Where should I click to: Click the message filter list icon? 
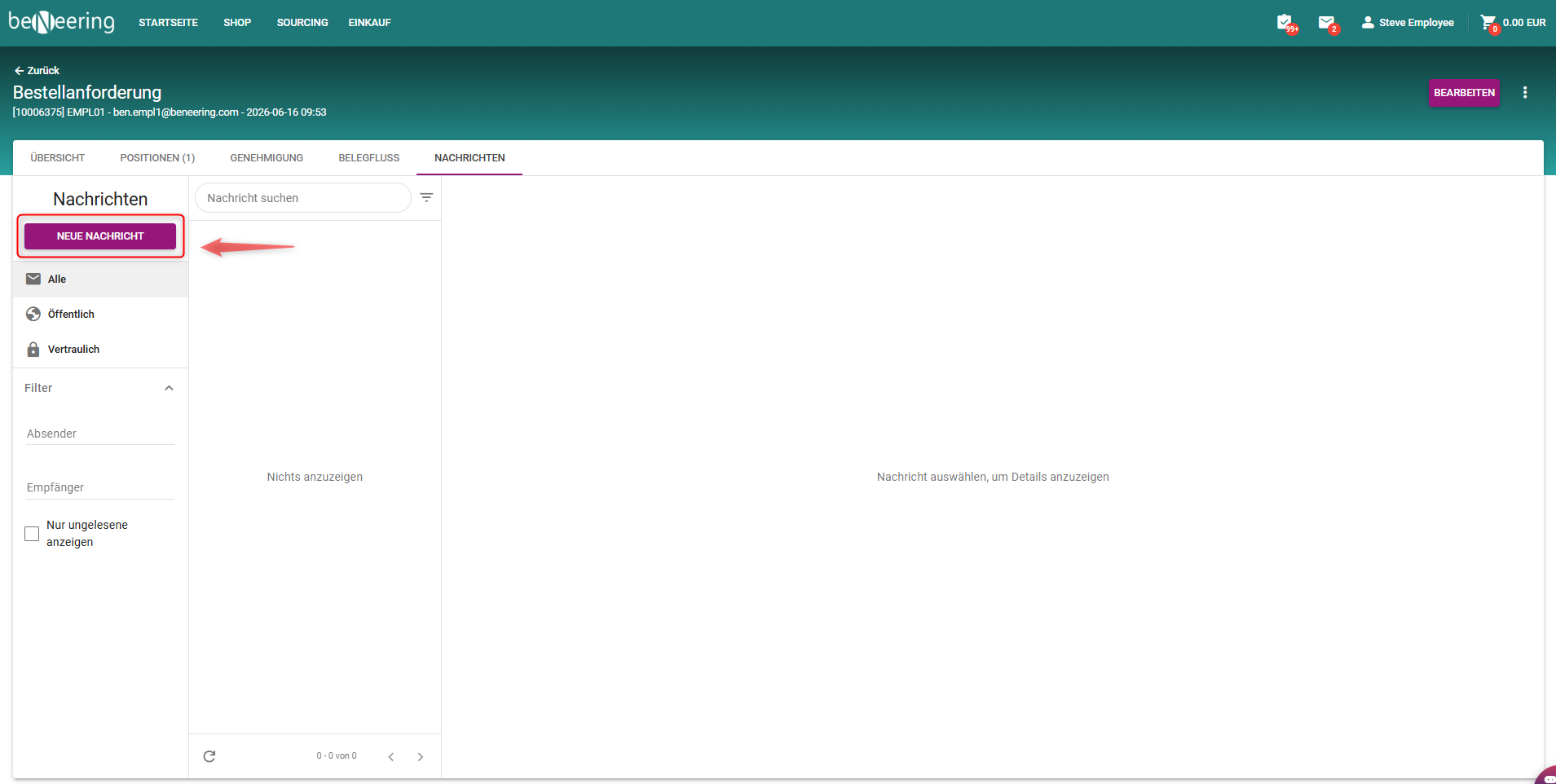click(x=426, y=197)
